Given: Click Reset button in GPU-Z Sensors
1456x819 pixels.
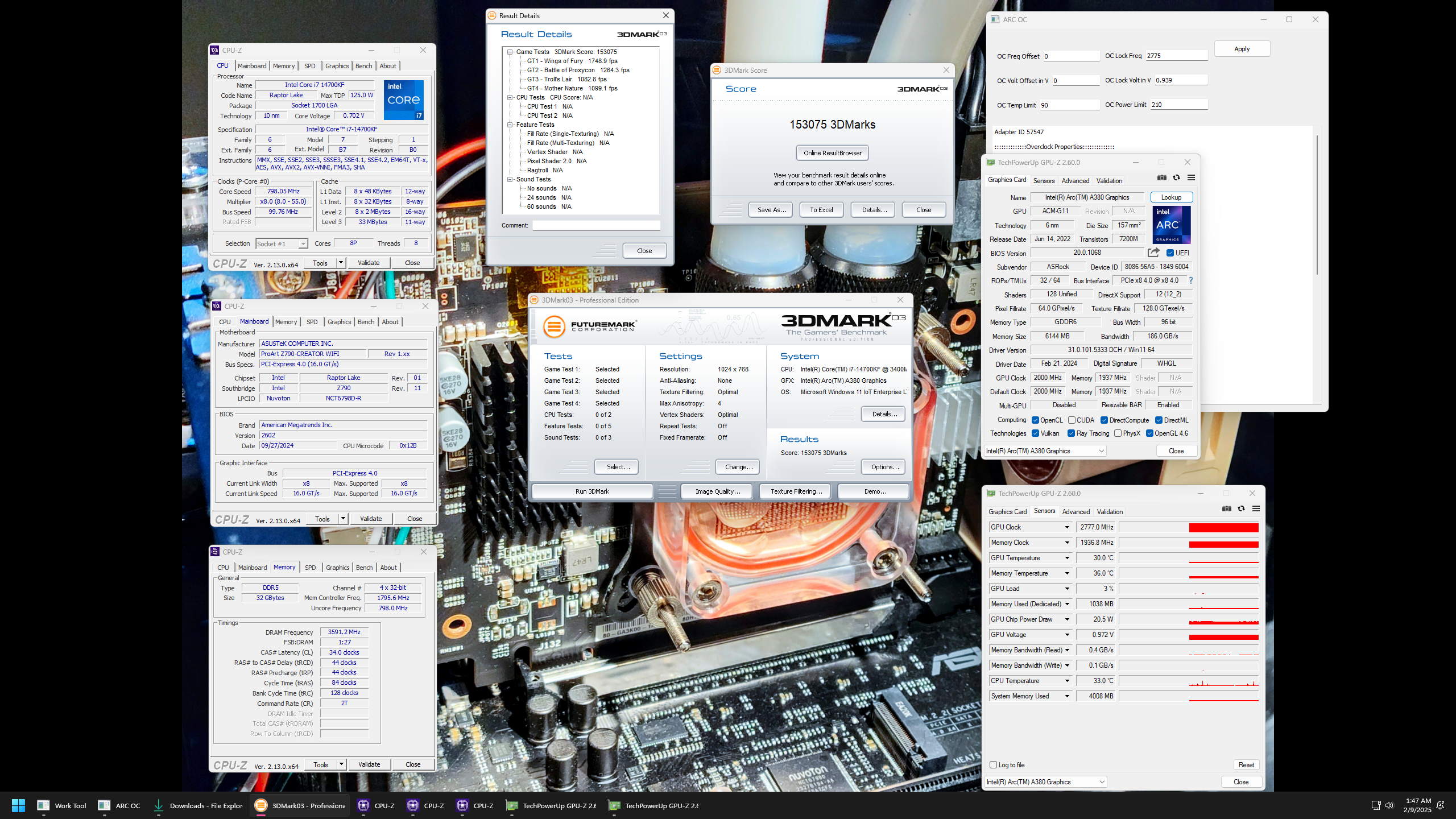Looking at the screenshot, I should coord(1246,765).
